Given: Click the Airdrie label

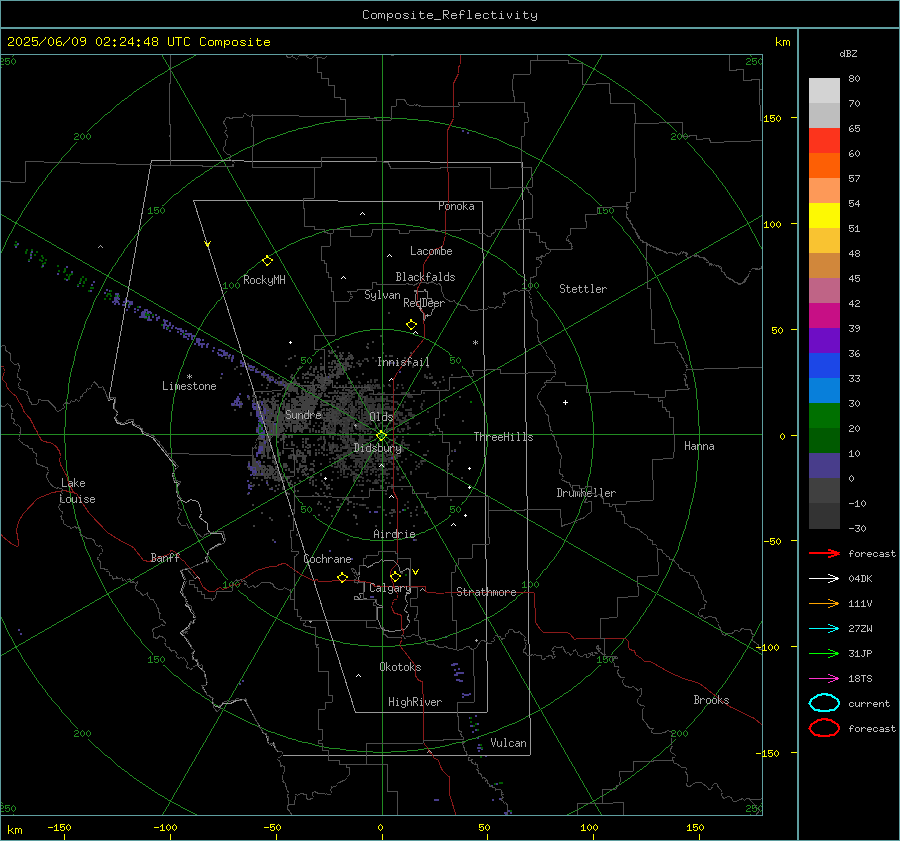Looking at the screenshot, I should (x=394, y=534).
